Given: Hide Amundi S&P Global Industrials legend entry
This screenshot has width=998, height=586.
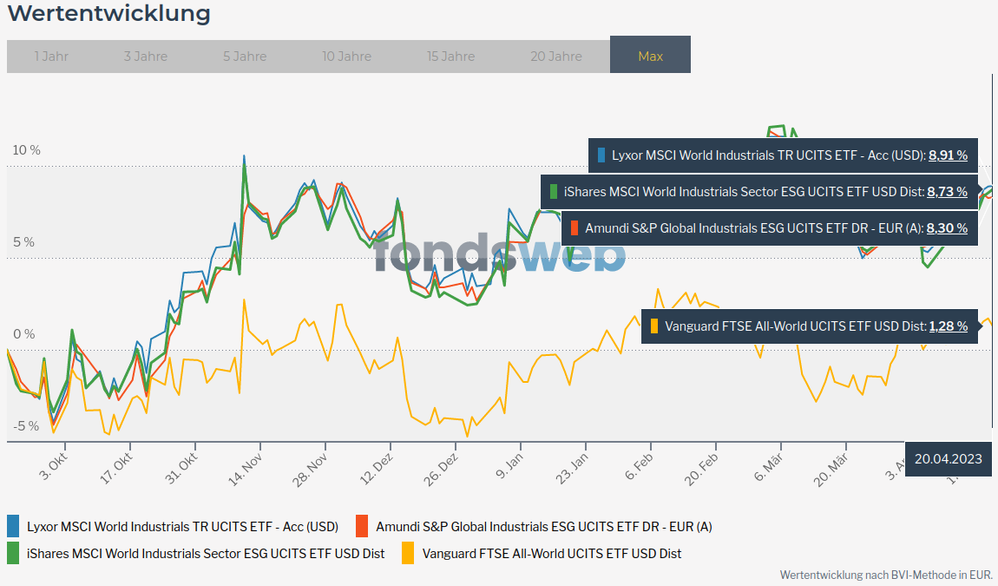Looking at the screenshot, I should tap(544, 526).
